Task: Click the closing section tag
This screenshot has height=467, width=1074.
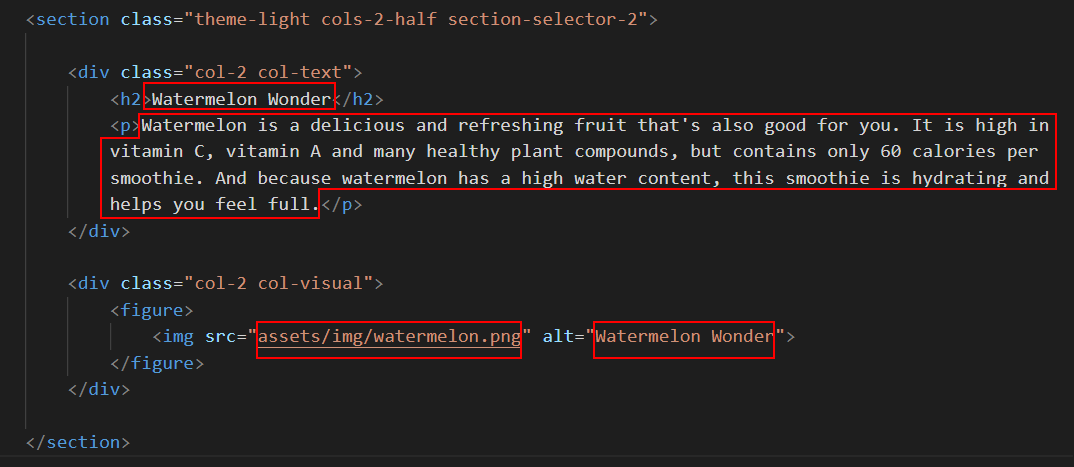Action: [77, 442]
